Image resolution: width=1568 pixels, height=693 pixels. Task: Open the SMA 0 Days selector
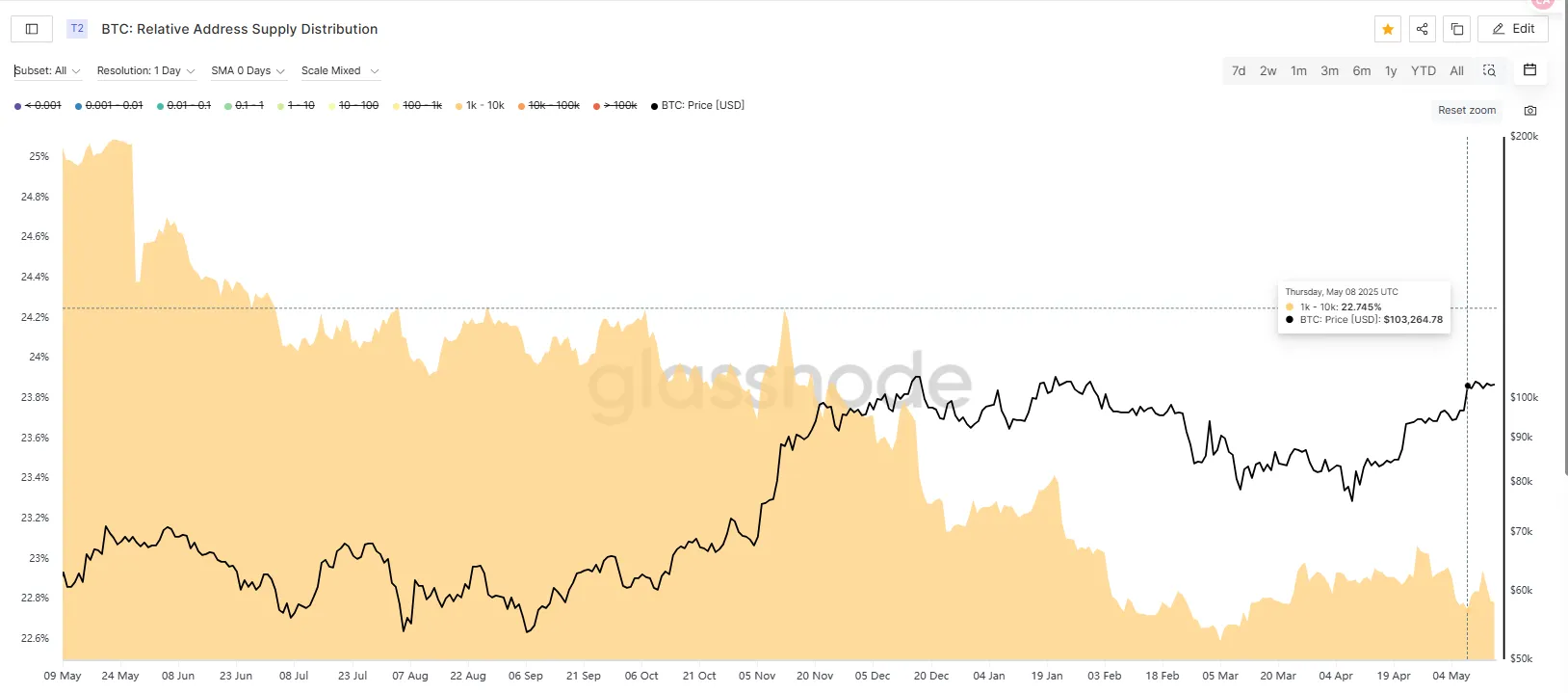pyautogui.click(x=248, y=71)
